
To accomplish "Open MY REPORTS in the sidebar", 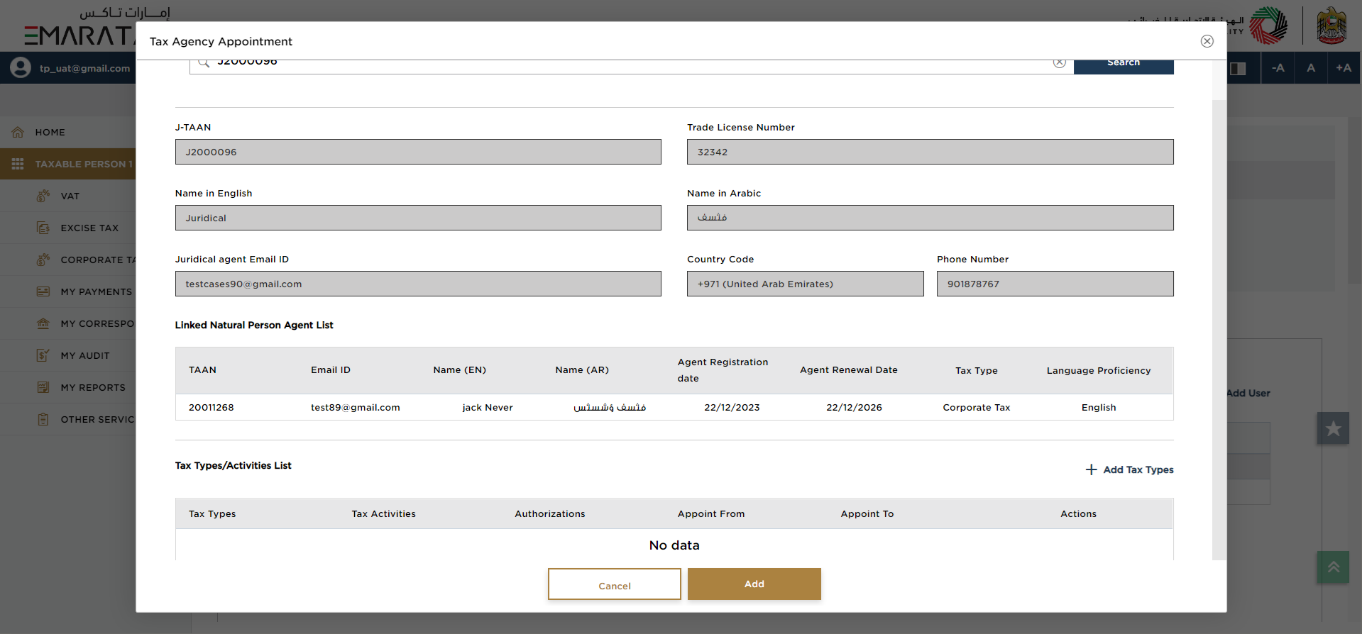I will click(x=93, y=388).
